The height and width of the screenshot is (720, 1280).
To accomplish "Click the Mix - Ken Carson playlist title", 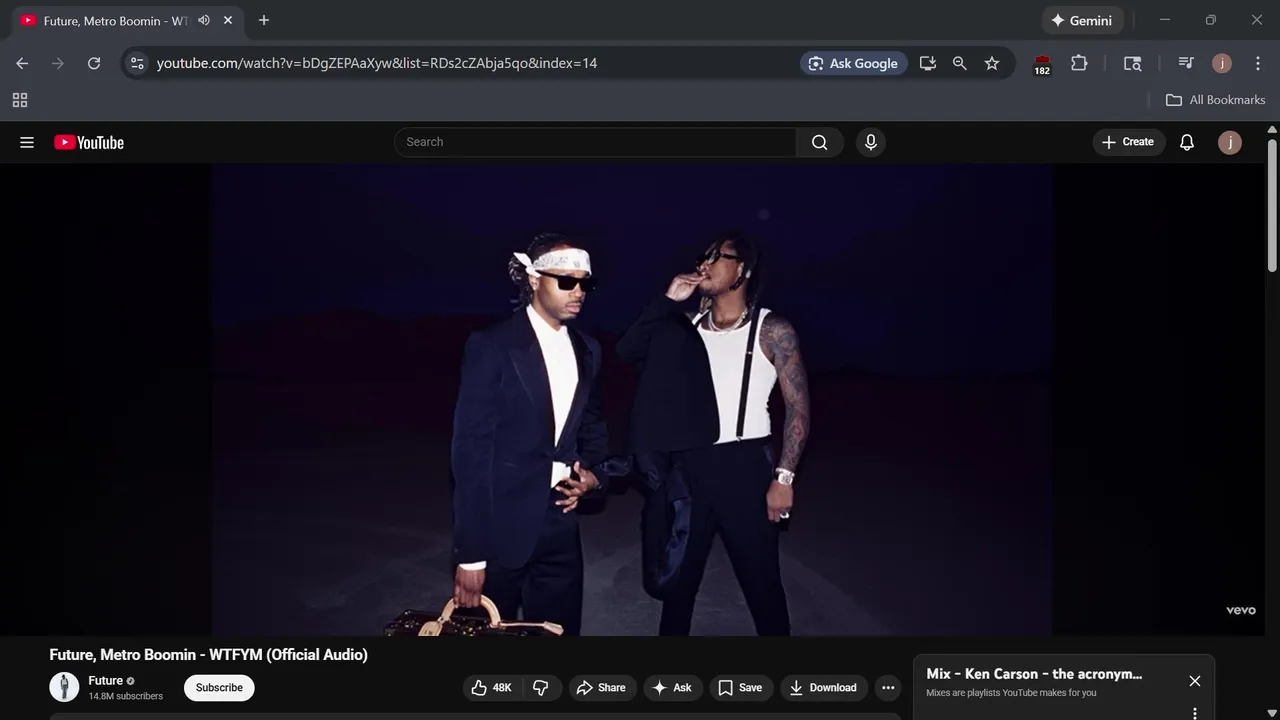I will (x=1034, y=674).
